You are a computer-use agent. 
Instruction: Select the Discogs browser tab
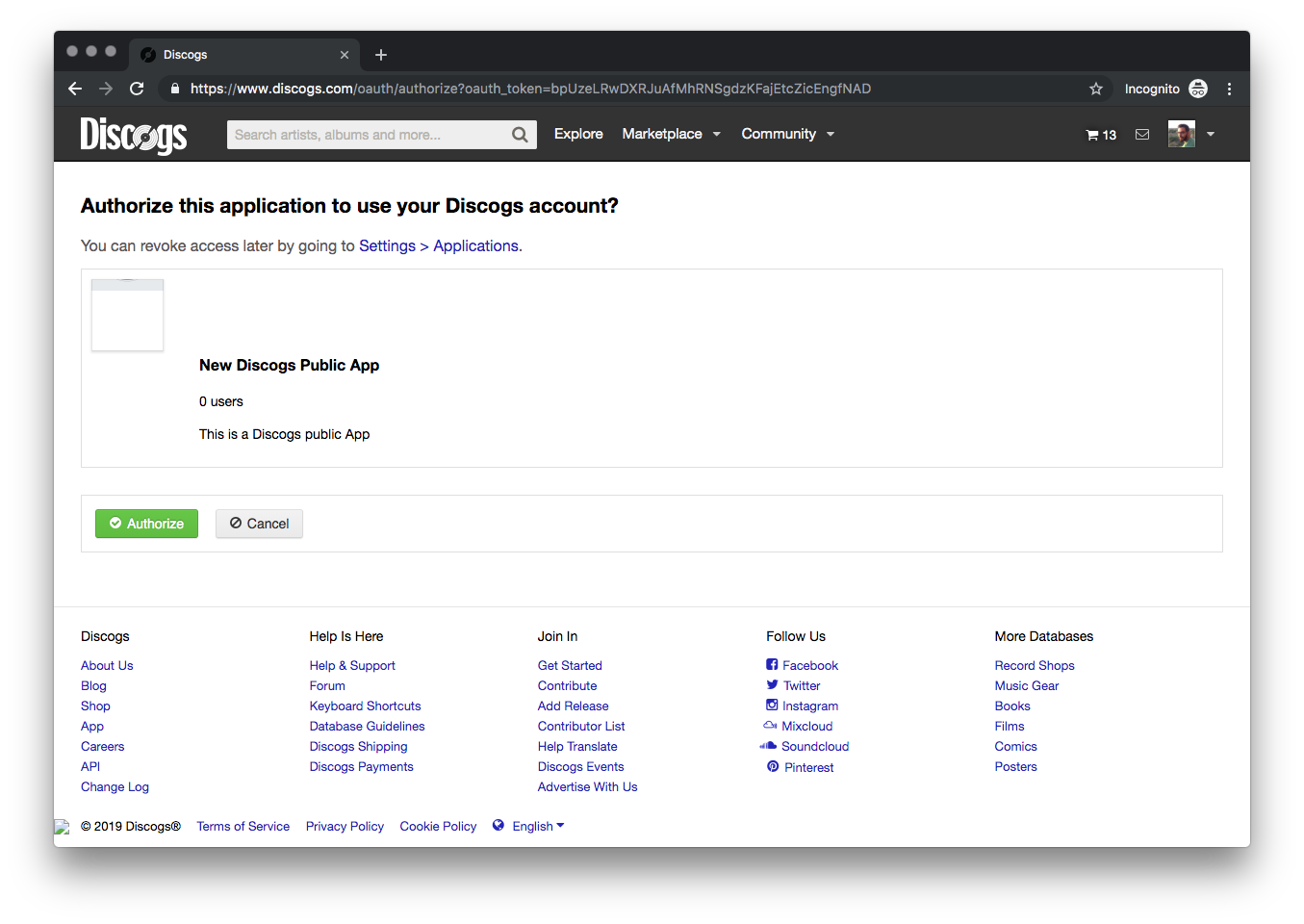point(245,55)
